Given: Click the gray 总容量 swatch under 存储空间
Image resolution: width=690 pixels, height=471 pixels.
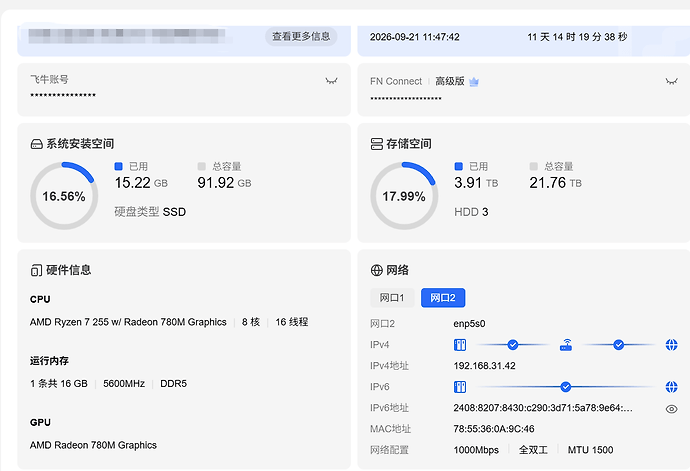Looking at the screenshot, I should click(x=534, y=166).
